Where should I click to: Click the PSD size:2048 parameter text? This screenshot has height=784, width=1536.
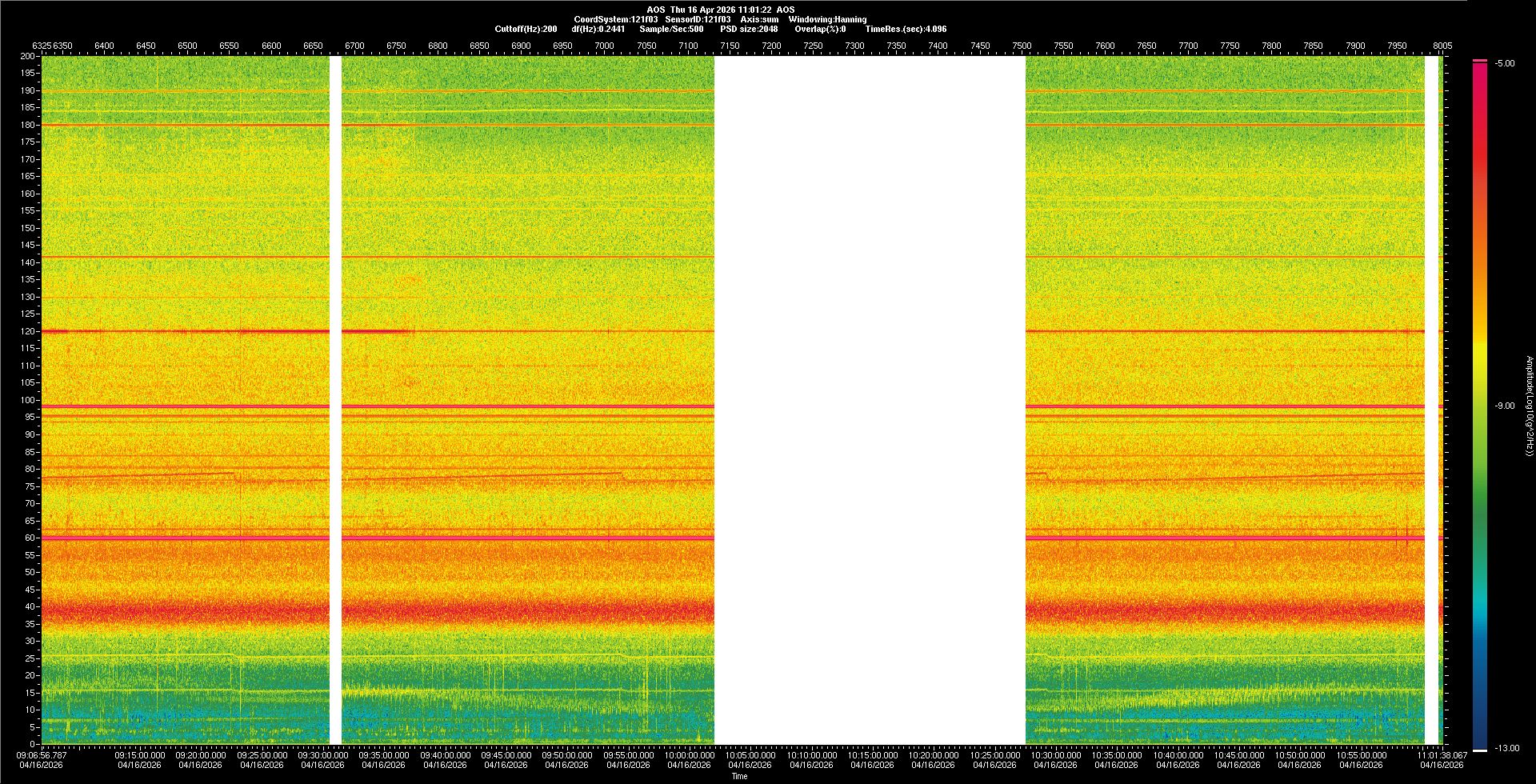click(x=749, y=29)
